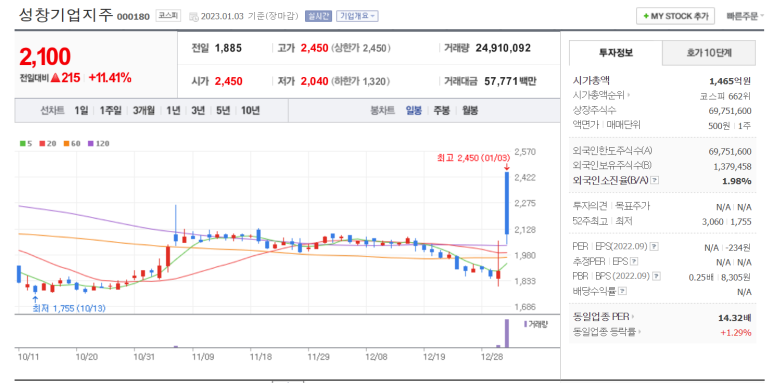This screenshot has width=773, height=383.
Task: Click the 최고 2,450 (01/03) chart marker
Action: point(473,158)
